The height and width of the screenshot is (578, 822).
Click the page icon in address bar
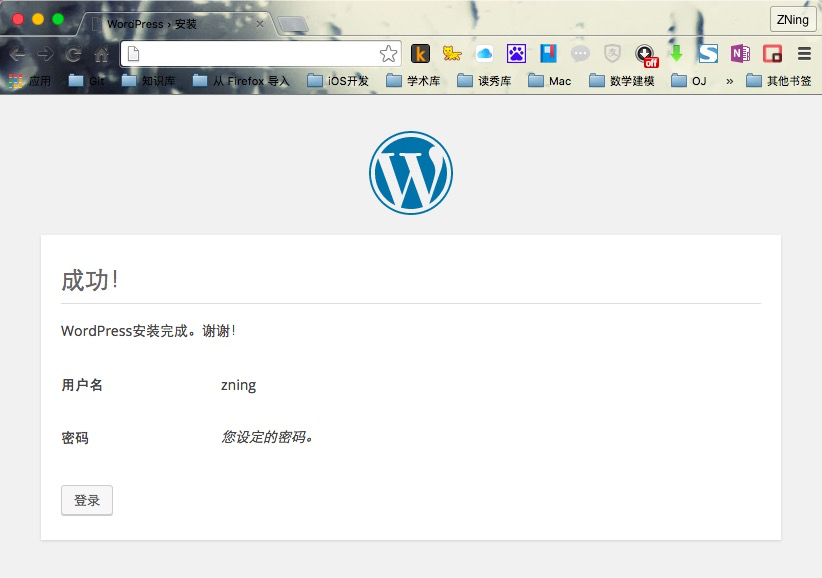pyautogui.click(x=134, y=53)
